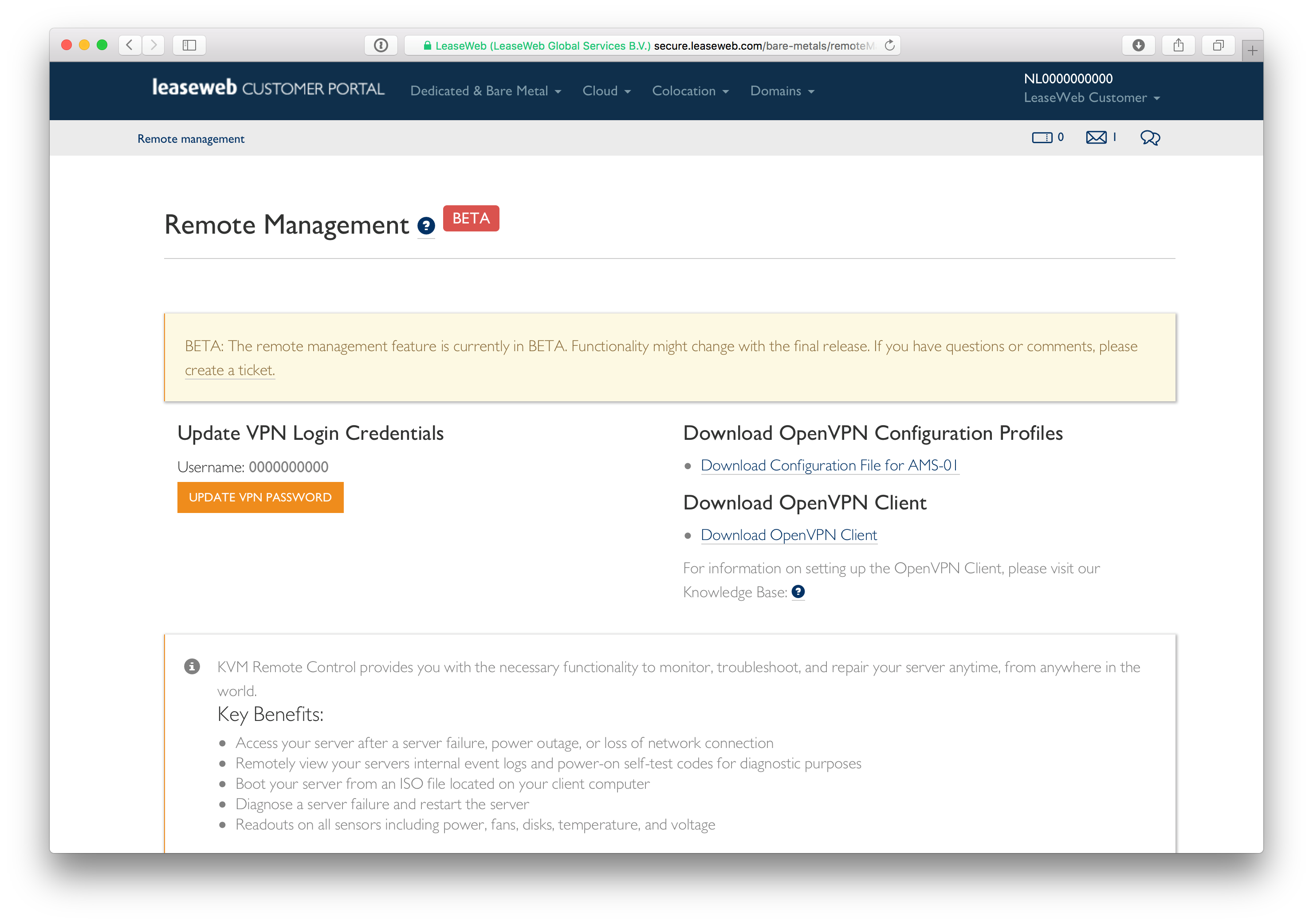Image resolution: width=1313 pixels, height=924 pixels.
Task: Open the mail envelope notifications icon
Action: coord(1096,138)
